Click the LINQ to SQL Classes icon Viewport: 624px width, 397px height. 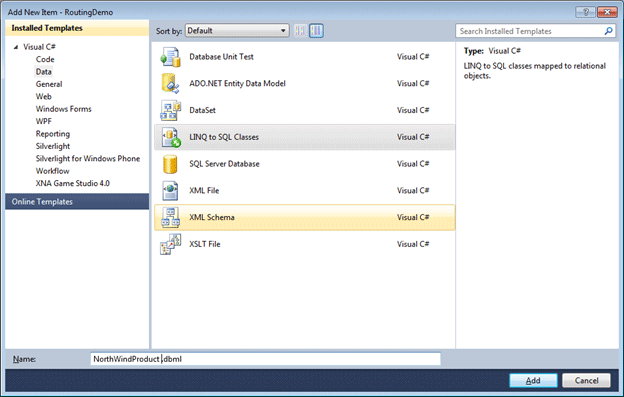coord(171,137)
